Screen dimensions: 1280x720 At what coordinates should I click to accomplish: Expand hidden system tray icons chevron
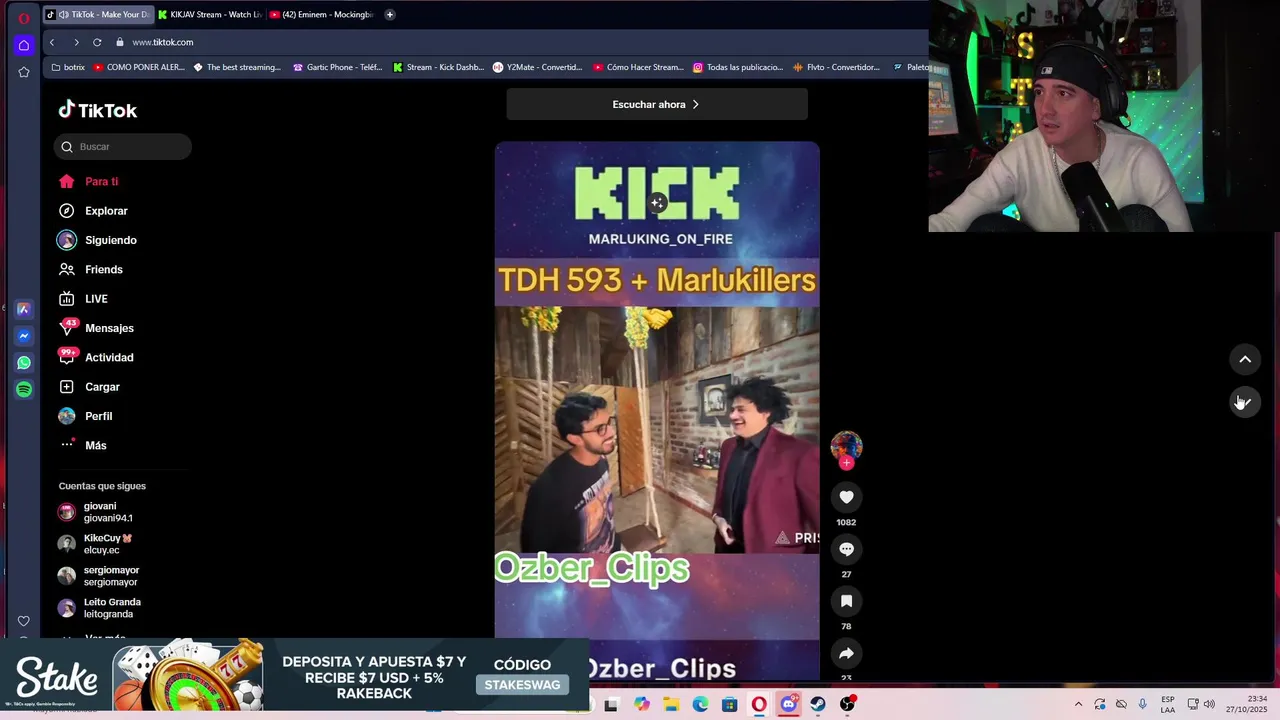pos(1078,705)
